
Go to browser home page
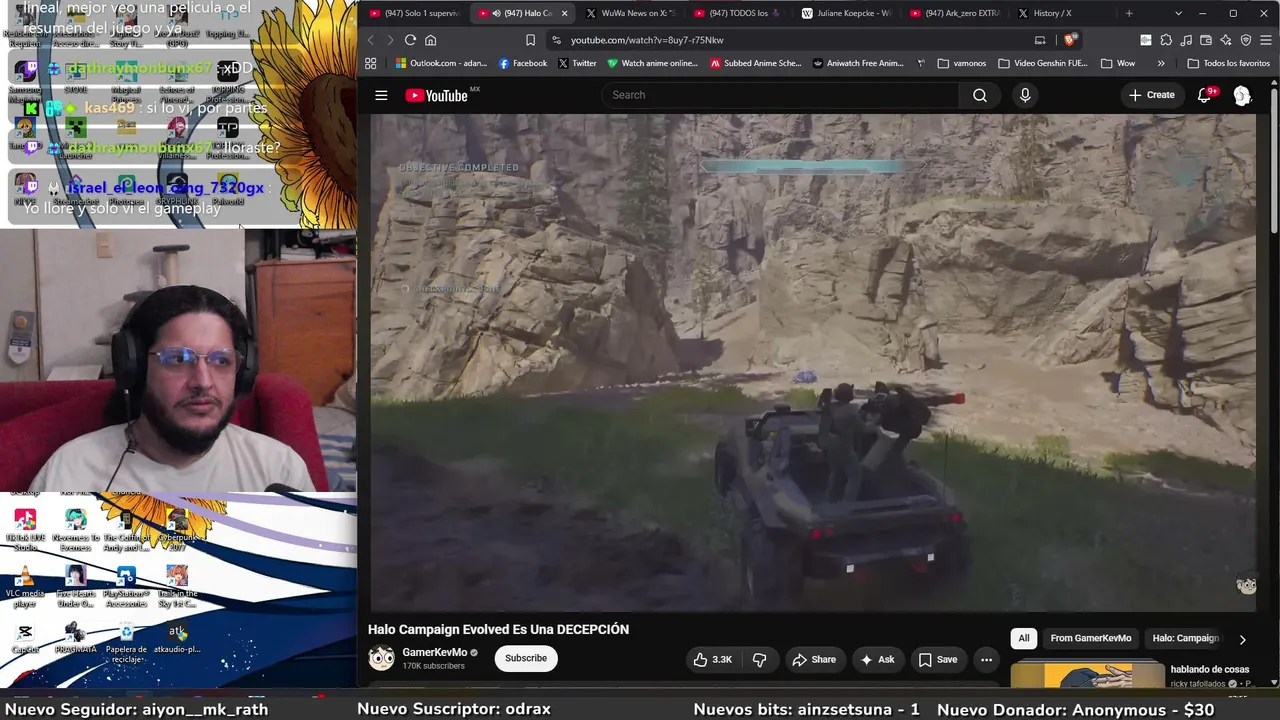coord(431,40)
